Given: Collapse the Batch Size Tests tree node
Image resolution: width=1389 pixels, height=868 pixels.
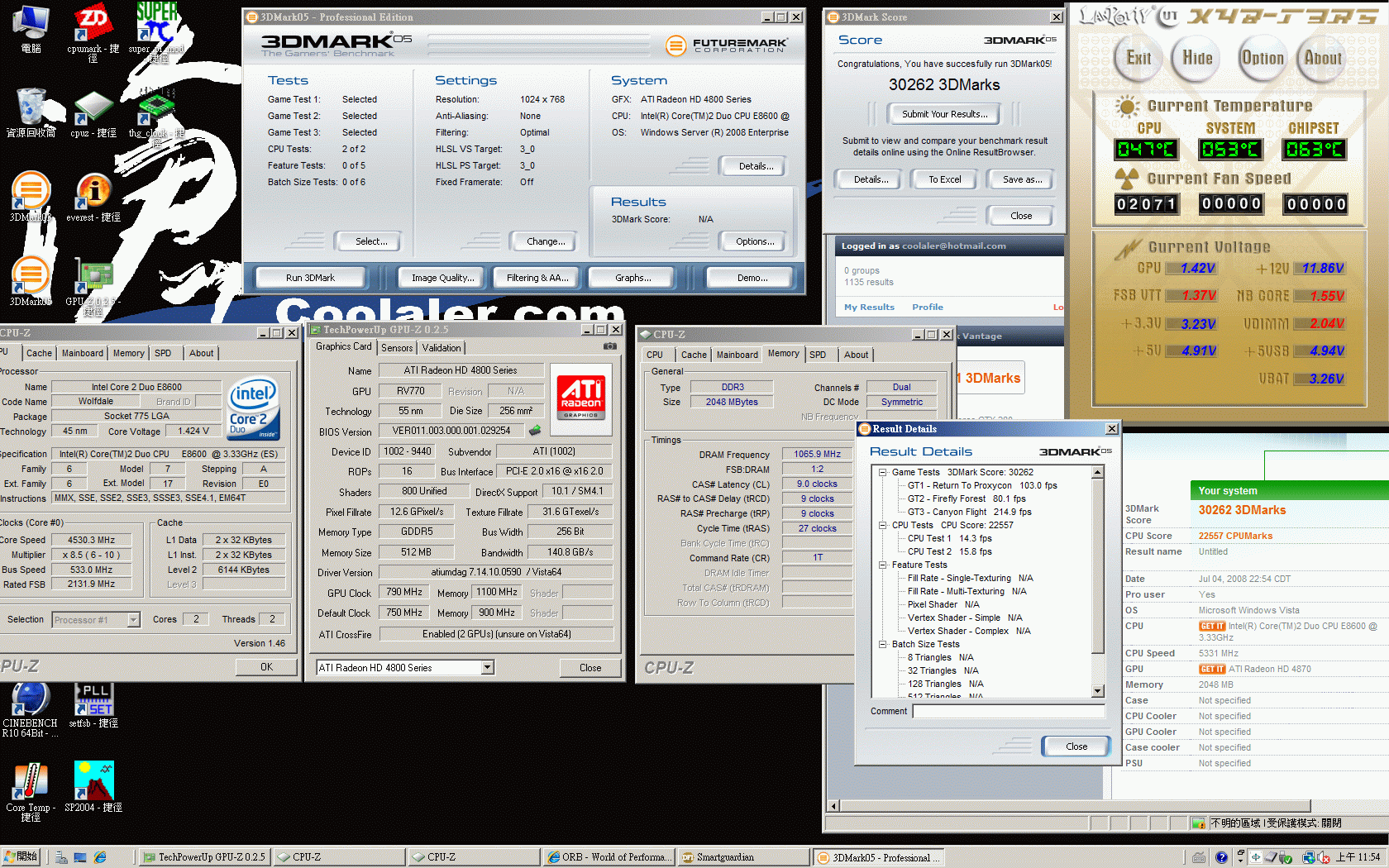Looking at the screenshot, I should pyautogui.click(x=882, y=644).
